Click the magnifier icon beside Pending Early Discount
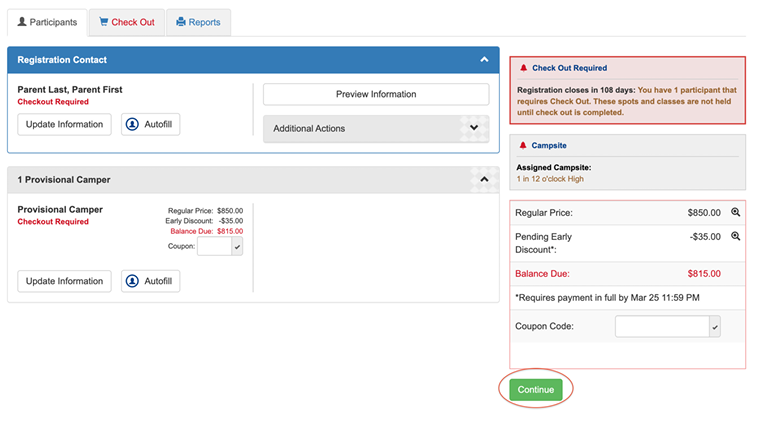This screenshot has height=432, width=758. click(736, 237)
